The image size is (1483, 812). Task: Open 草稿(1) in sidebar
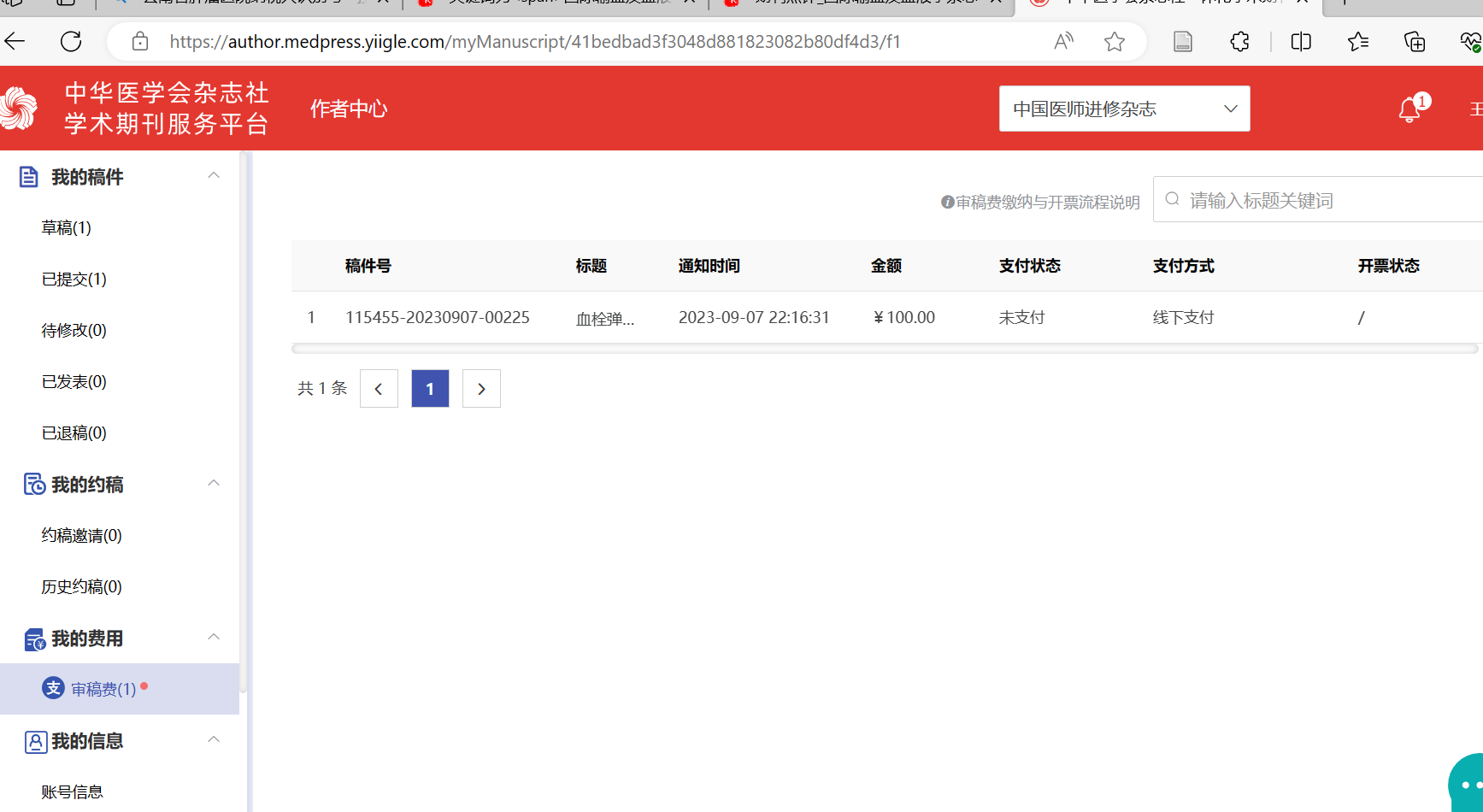pyautogui.click(x=66, y=228)
